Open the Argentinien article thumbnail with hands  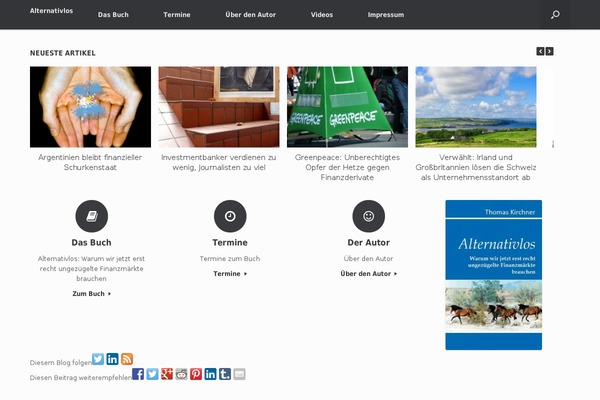coord(90,107)
